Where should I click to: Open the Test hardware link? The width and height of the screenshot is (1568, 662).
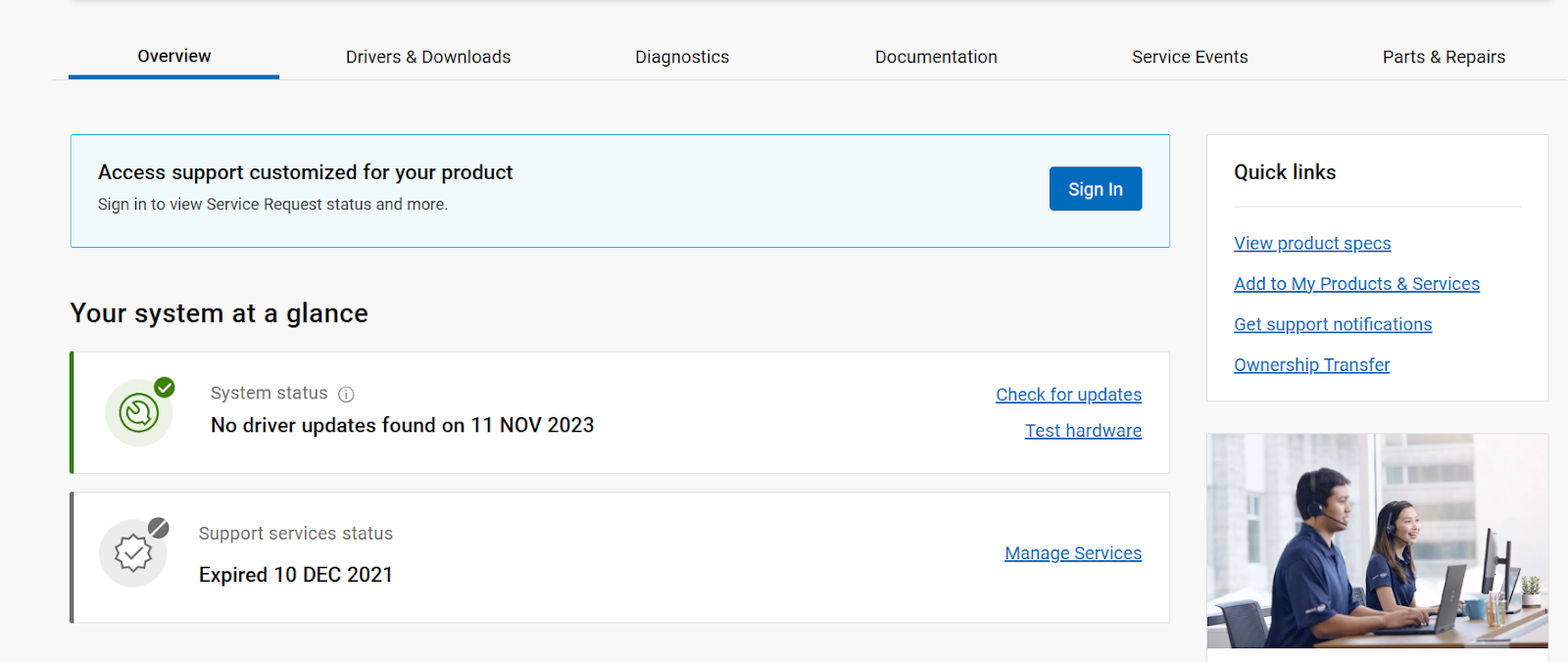click(x=1083, y=431)
